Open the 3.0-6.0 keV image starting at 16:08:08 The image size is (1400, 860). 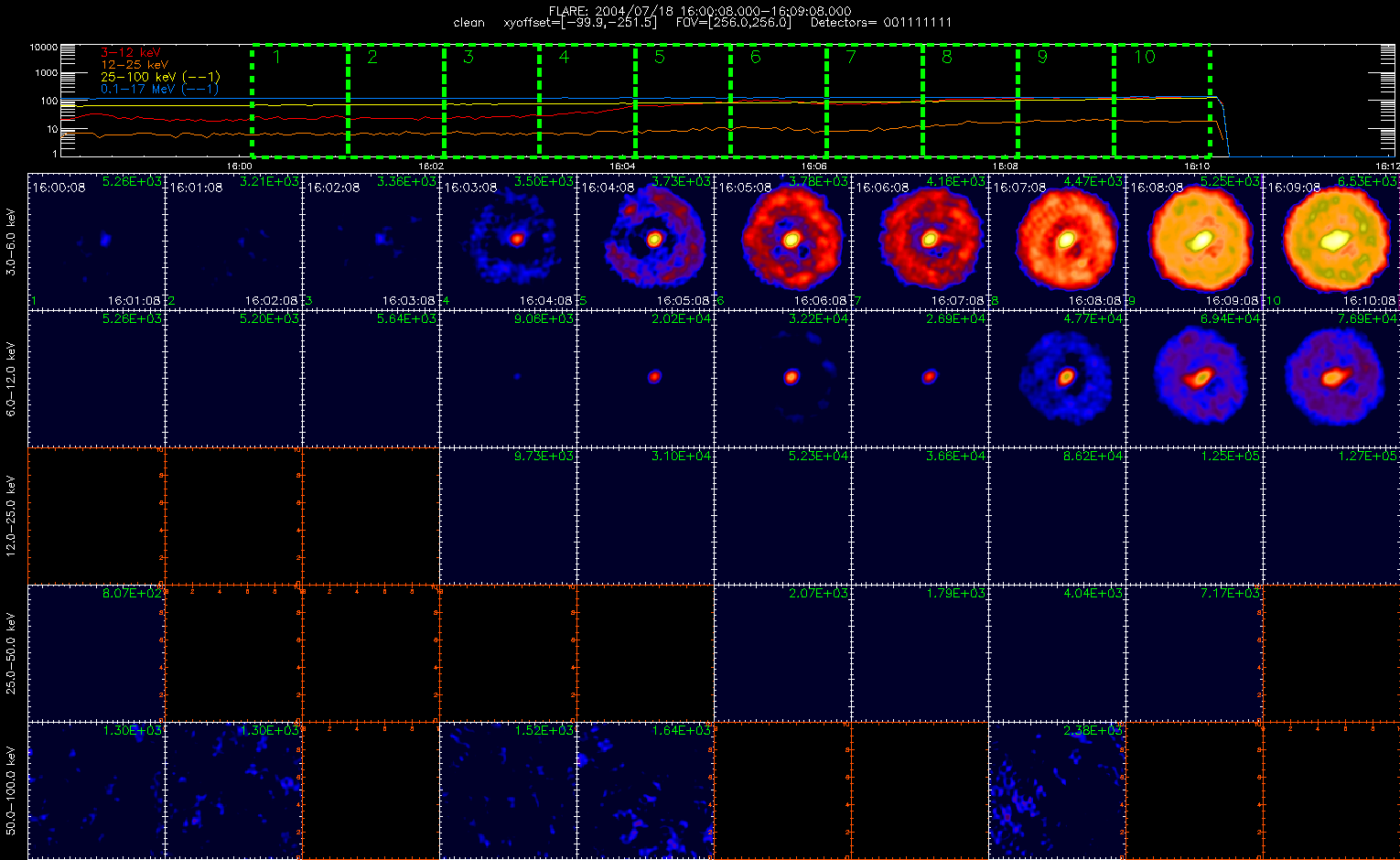[1195, 242]
